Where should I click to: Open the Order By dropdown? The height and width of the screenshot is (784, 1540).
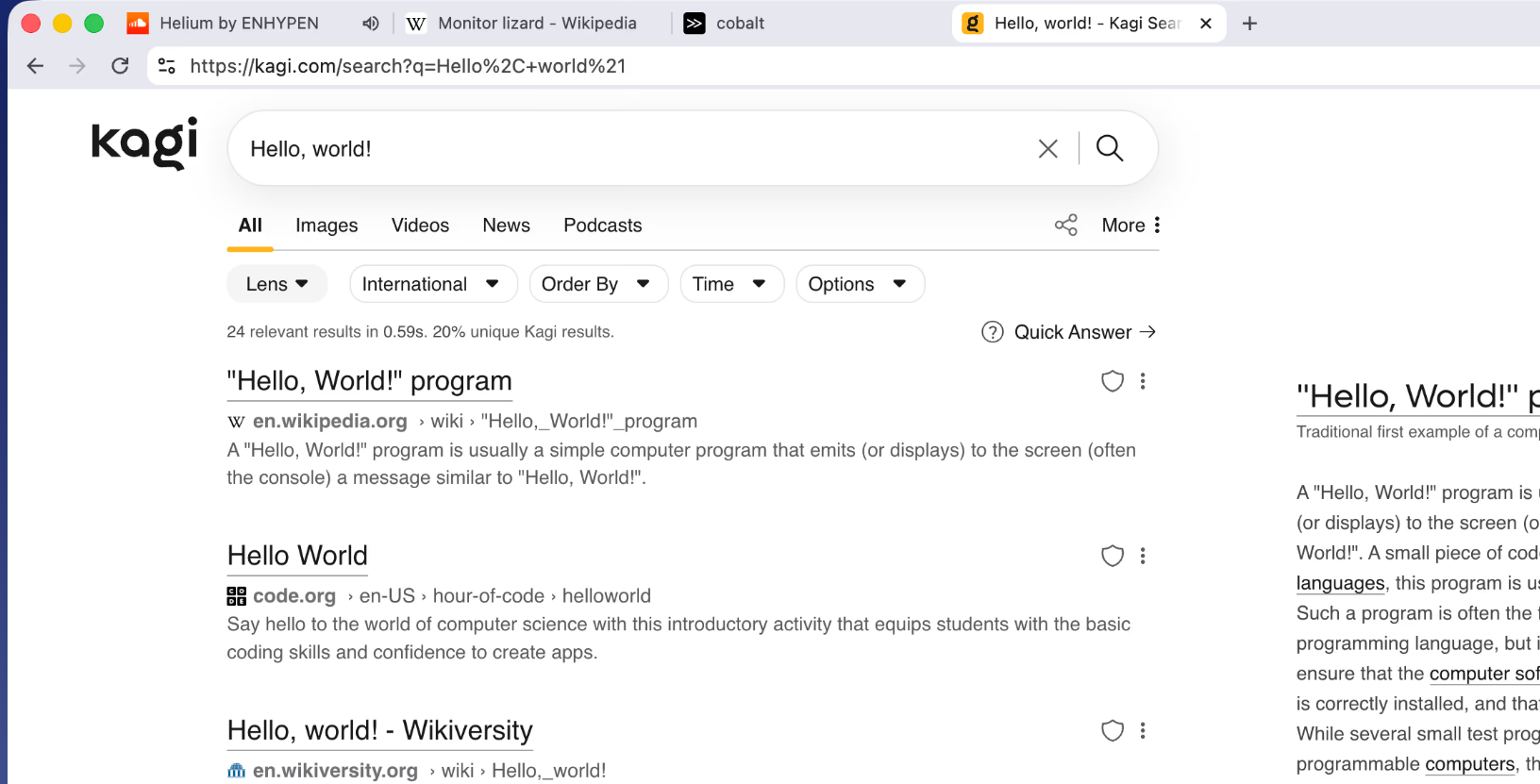point(598,284)
